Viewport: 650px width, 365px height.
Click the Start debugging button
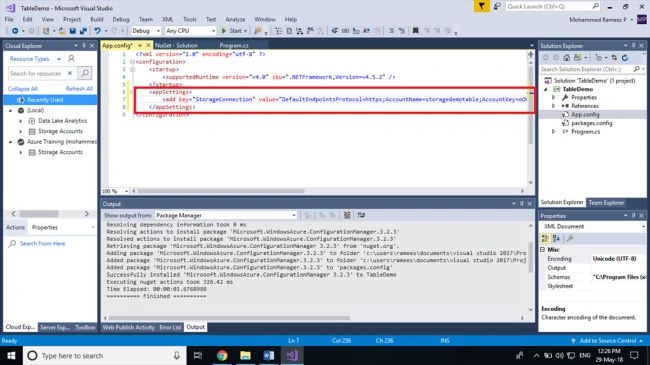[234, 31]
